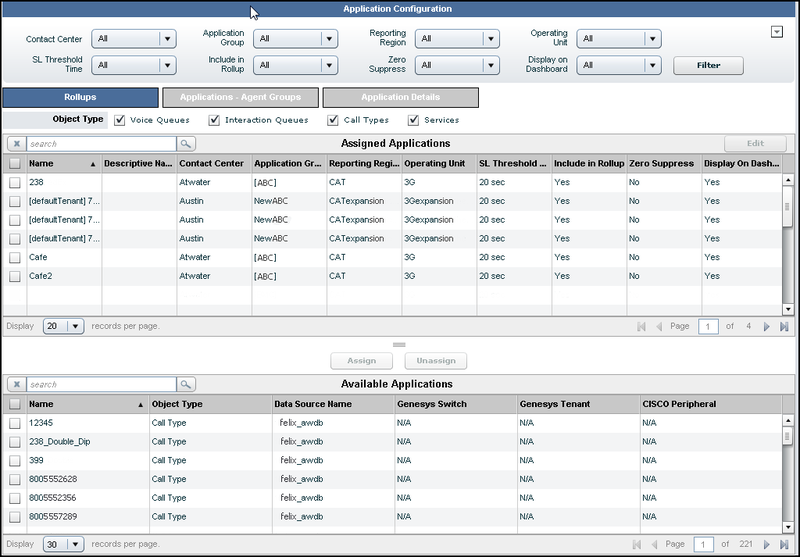Screen dimensions: 800x557
Task: Sort by Contact Center column header
Action: 214,164
